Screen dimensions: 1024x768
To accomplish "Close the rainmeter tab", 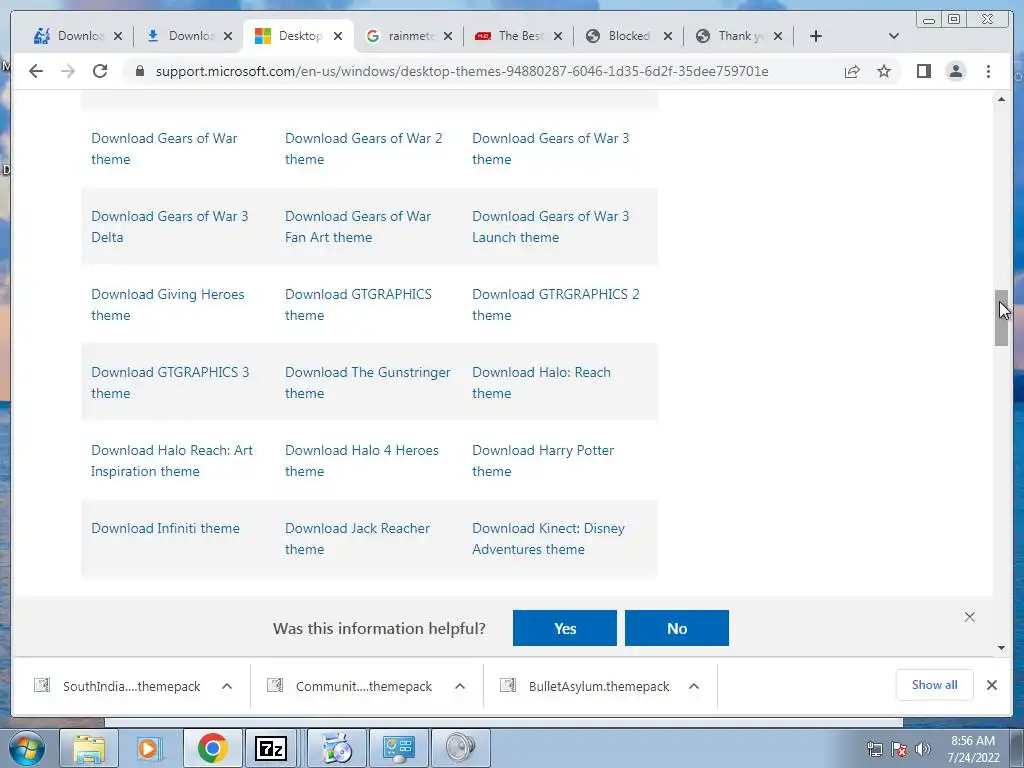I will coord(447,36).
